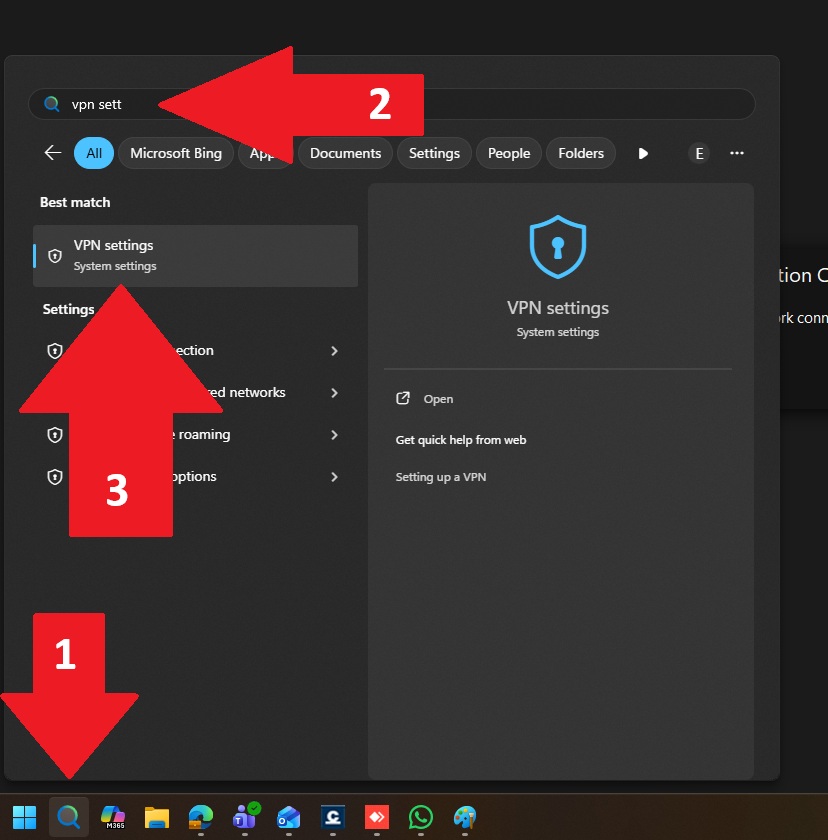Expand the 'networks' result chevron
The image size is (828, 840).
pyautogui.click(x=334, y=393)
